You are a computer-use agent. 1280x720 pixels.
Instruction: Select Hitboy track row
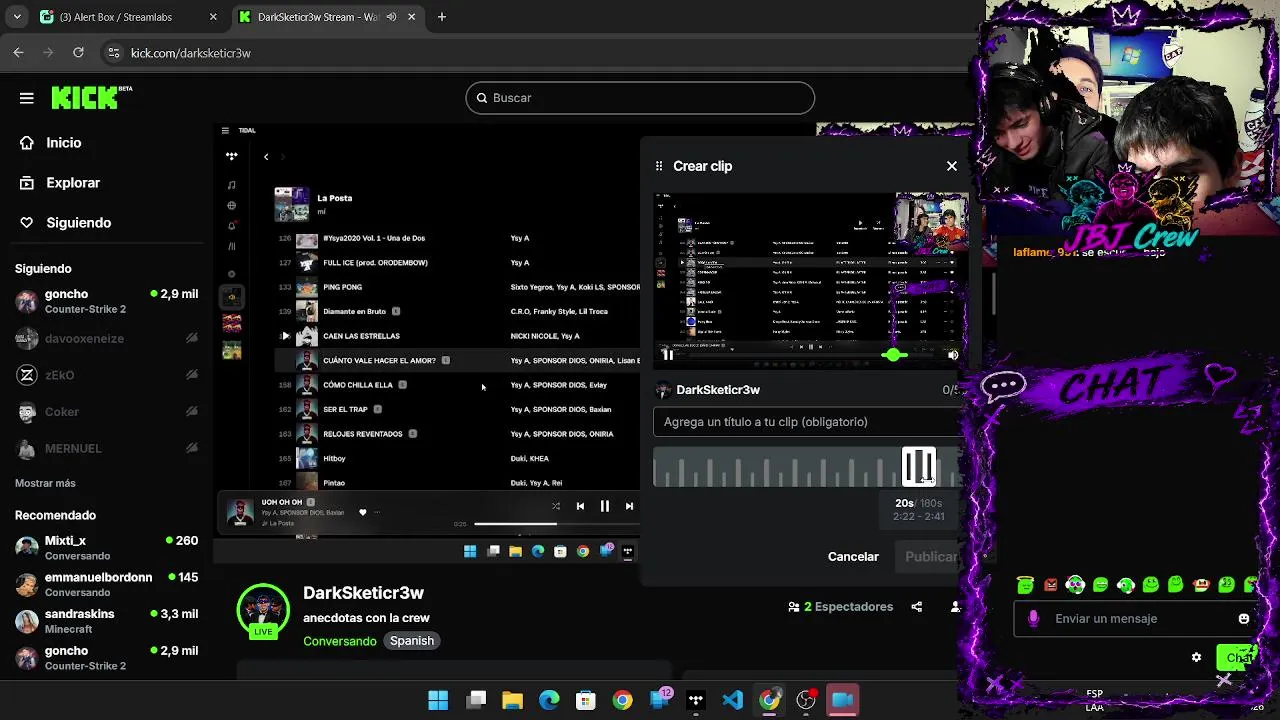(457, 458)
